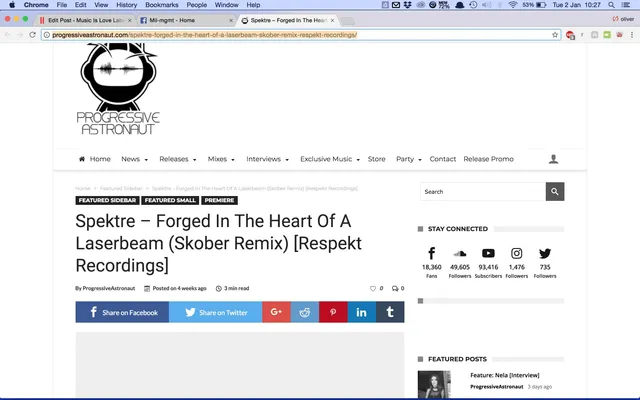Click Share on Facebook button
This screenshot has width=640, height=400.
122,312
